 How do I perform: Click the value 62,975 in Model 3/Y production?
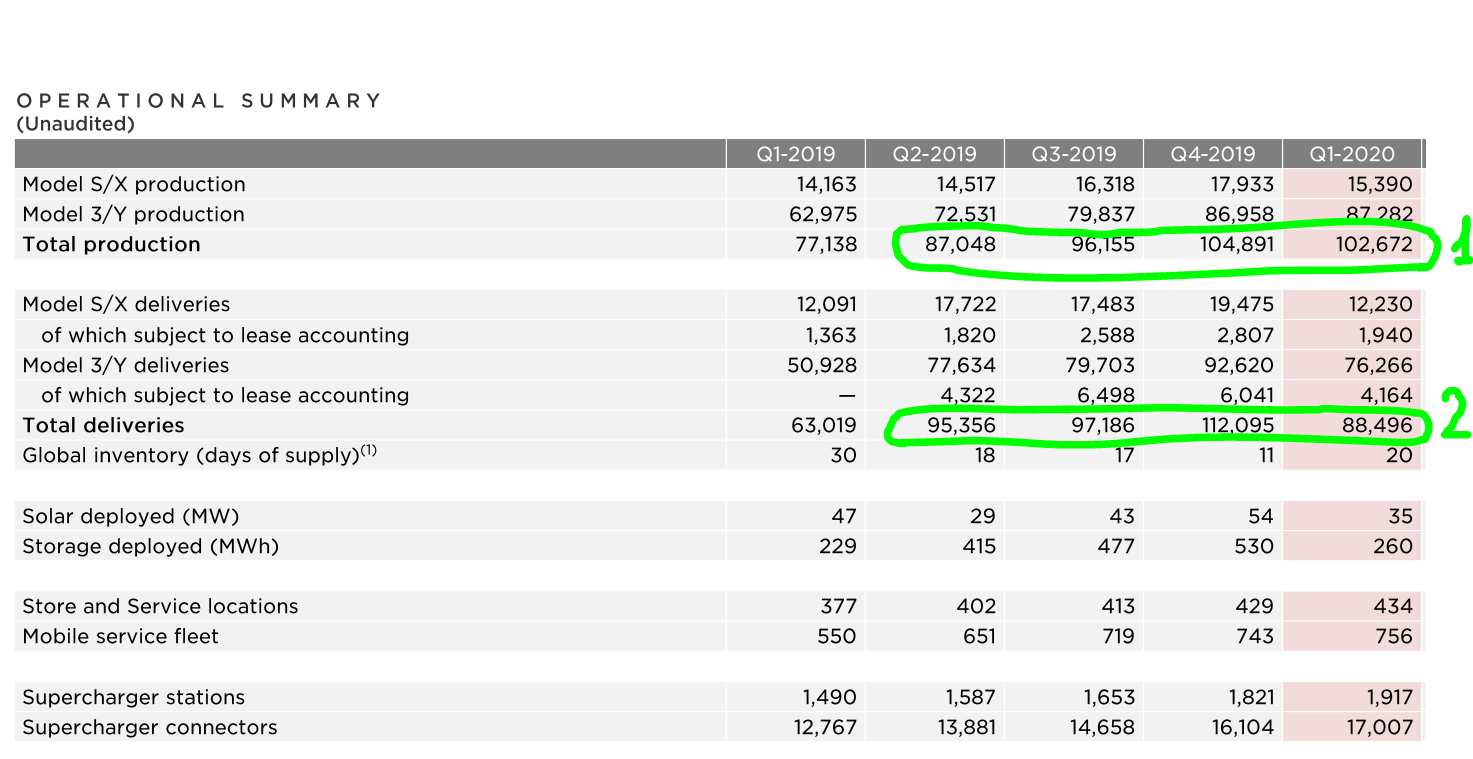pyautogui.click(x=823, y=214)
